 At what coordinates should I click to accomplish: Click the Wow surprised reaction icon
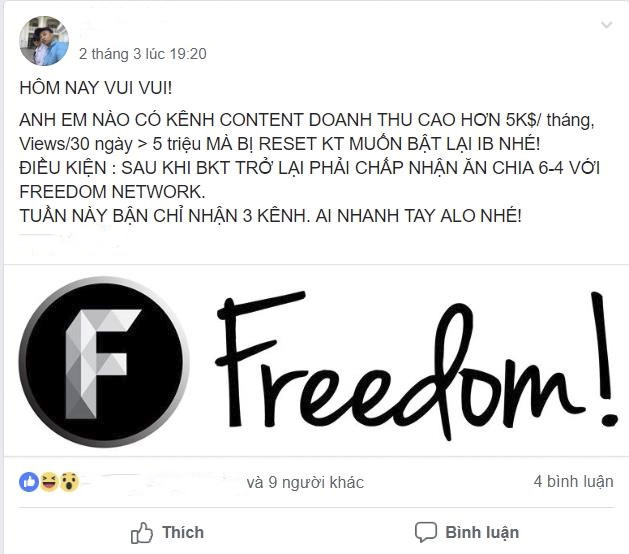pyautogui.click(x=69, y=482)
